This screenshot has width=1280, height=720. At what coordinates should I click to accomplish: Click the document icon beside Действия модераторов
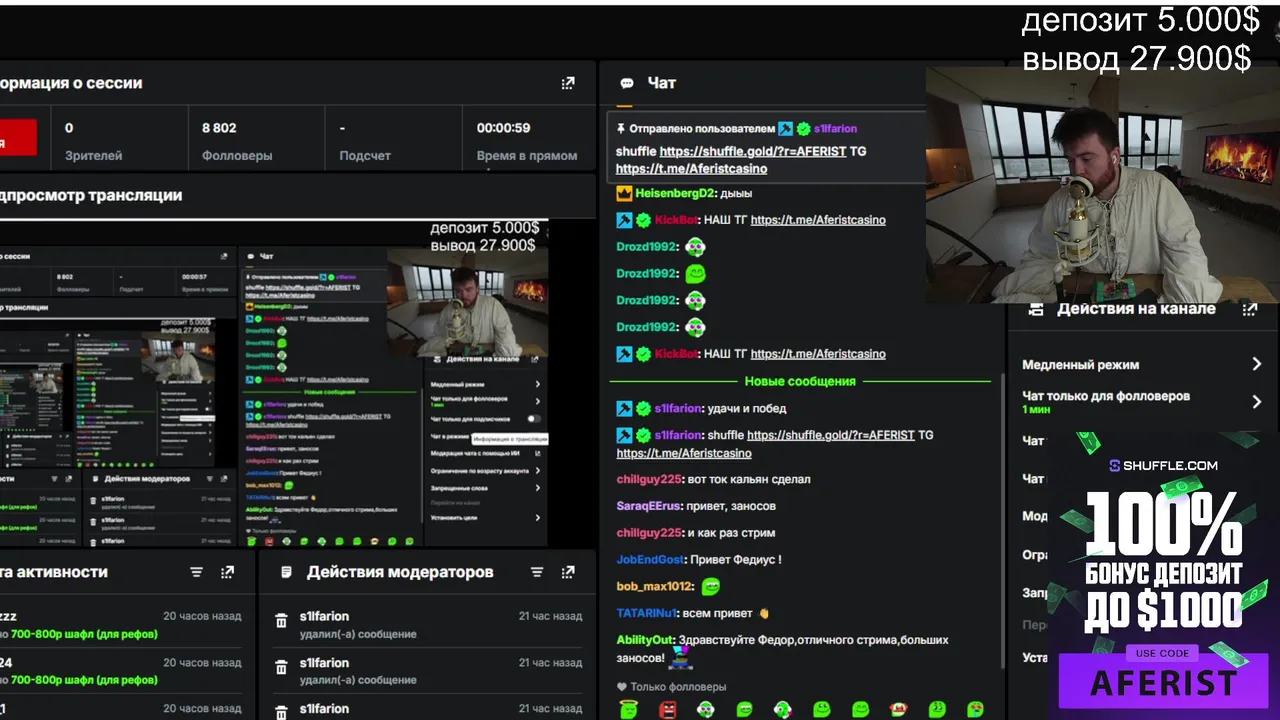[x=287, y=572]
